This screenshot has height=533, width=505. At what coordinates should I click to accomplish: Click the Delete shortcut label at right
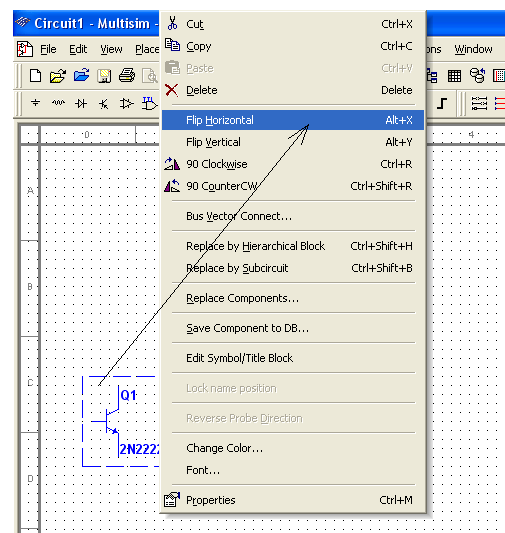[397, 90]
